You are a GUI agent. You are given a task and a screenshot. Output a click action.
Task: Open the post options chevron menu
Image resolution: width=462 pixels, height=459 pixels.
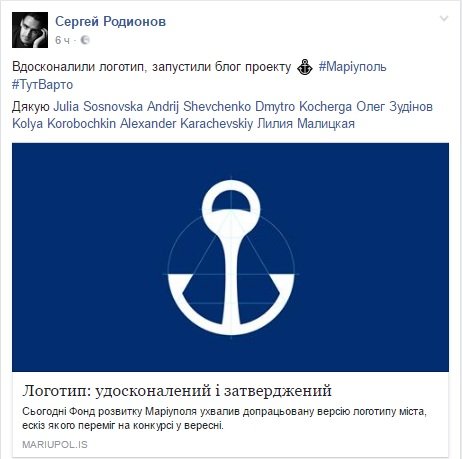[444, 19]
